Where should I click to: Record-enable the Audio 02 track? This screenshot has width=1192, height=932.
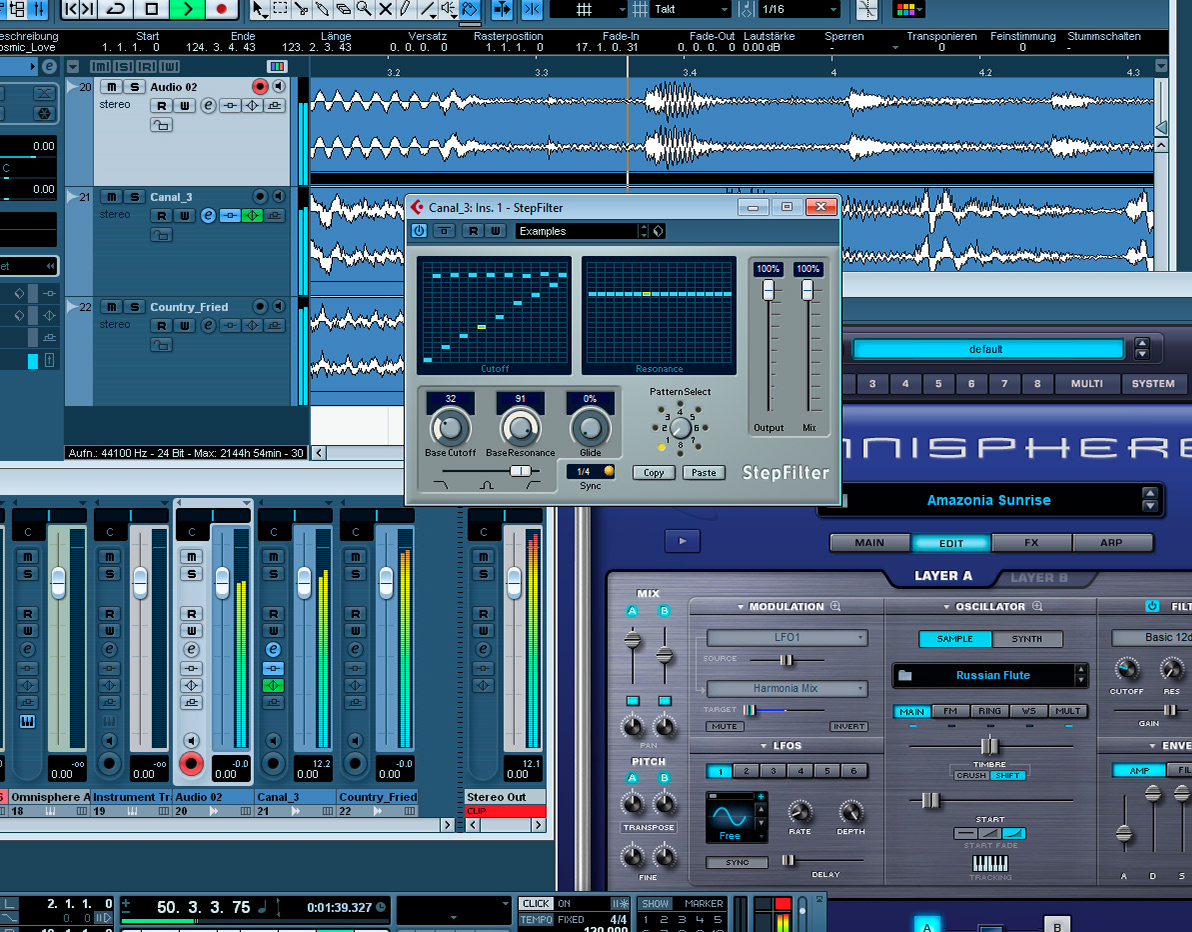[x=260, y=87]
